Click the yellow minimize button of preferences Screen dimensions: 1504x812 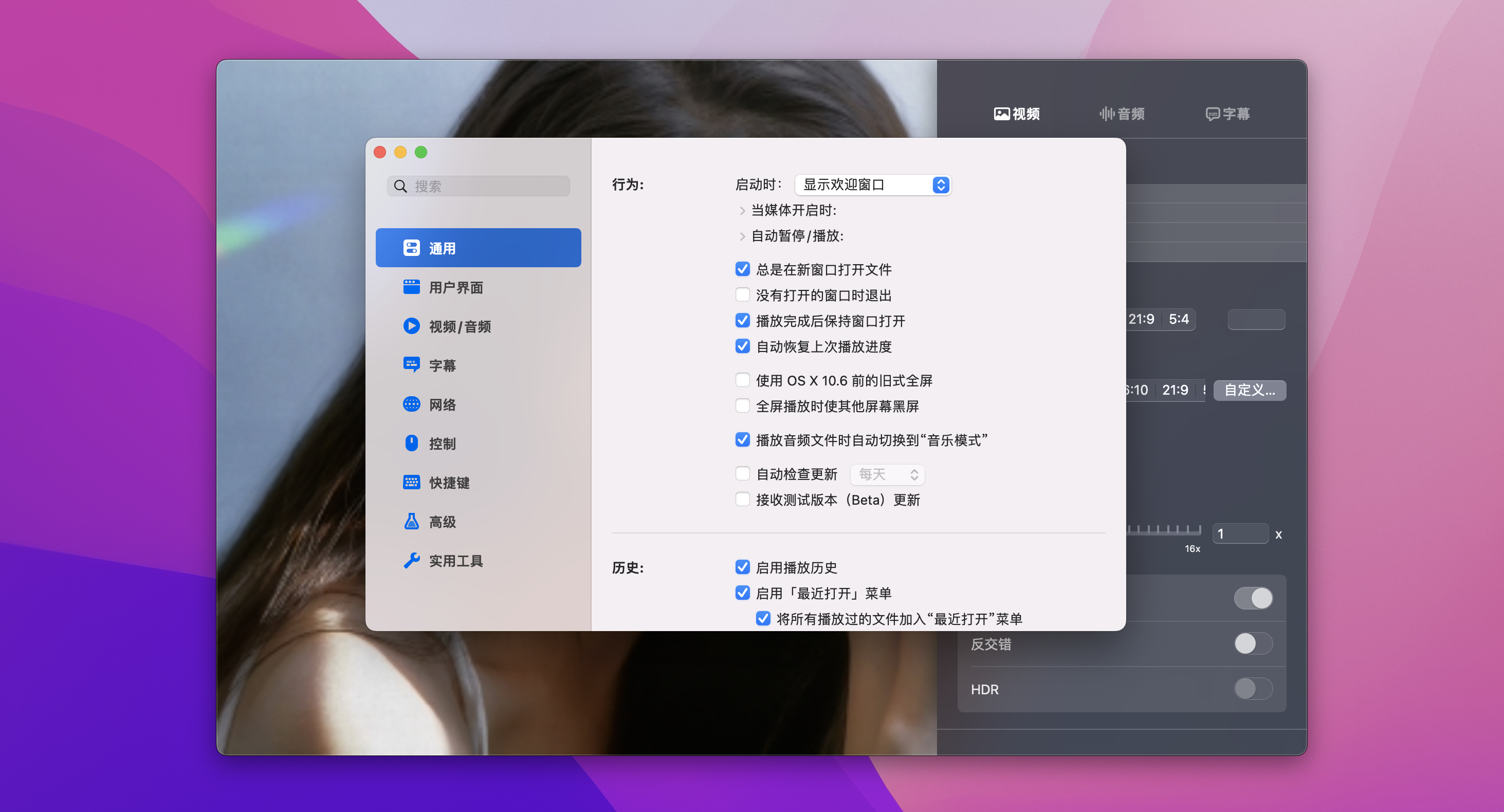[400, 152]
